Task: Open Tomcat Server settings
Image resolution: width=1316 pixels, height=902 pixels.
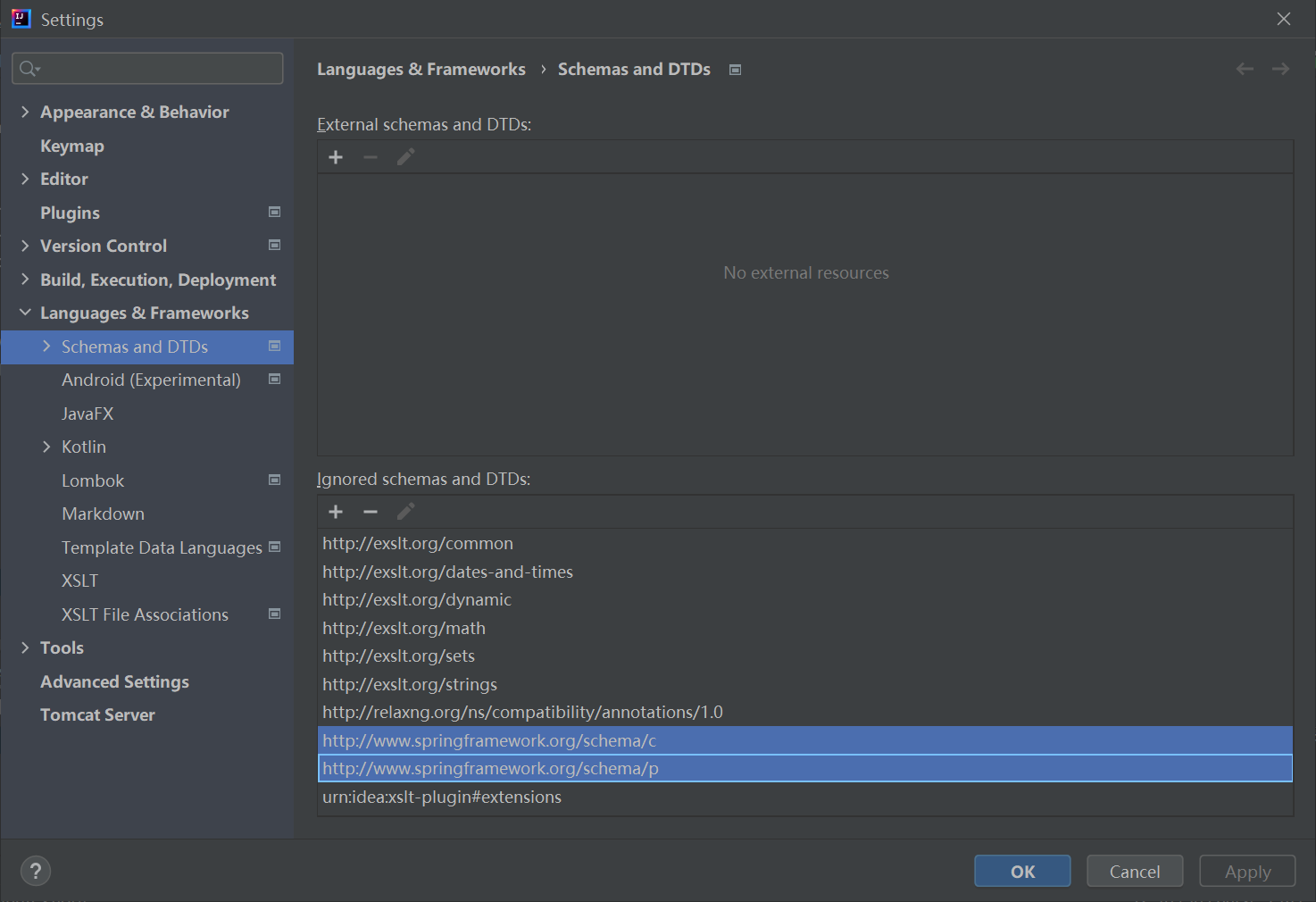Action: (97, 714)
